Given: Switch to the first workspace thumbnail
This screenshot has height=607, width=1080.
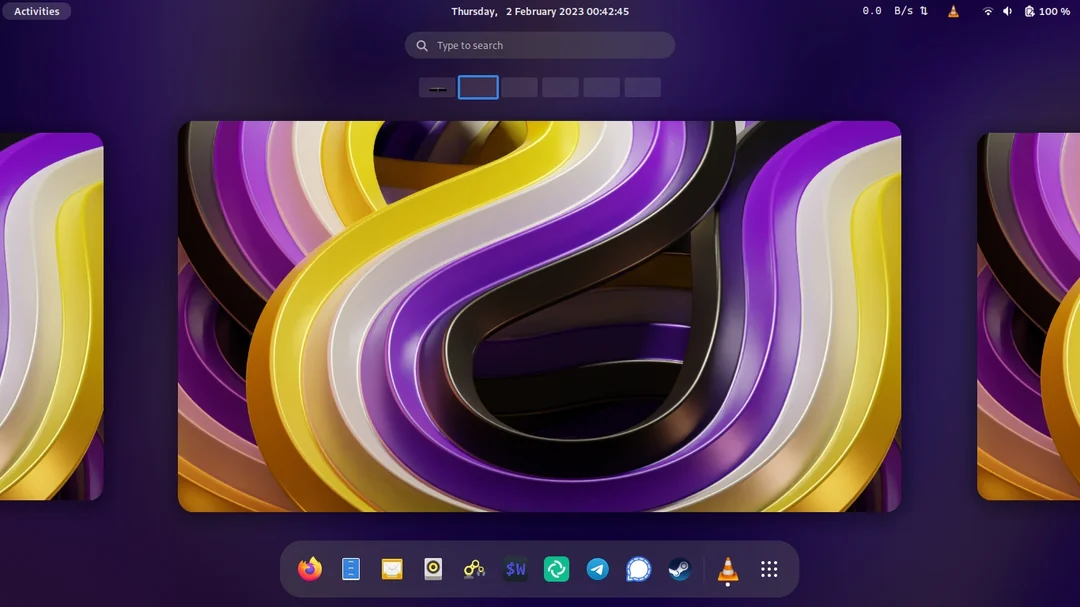Looking at the screenshot, I should [437, 88].
